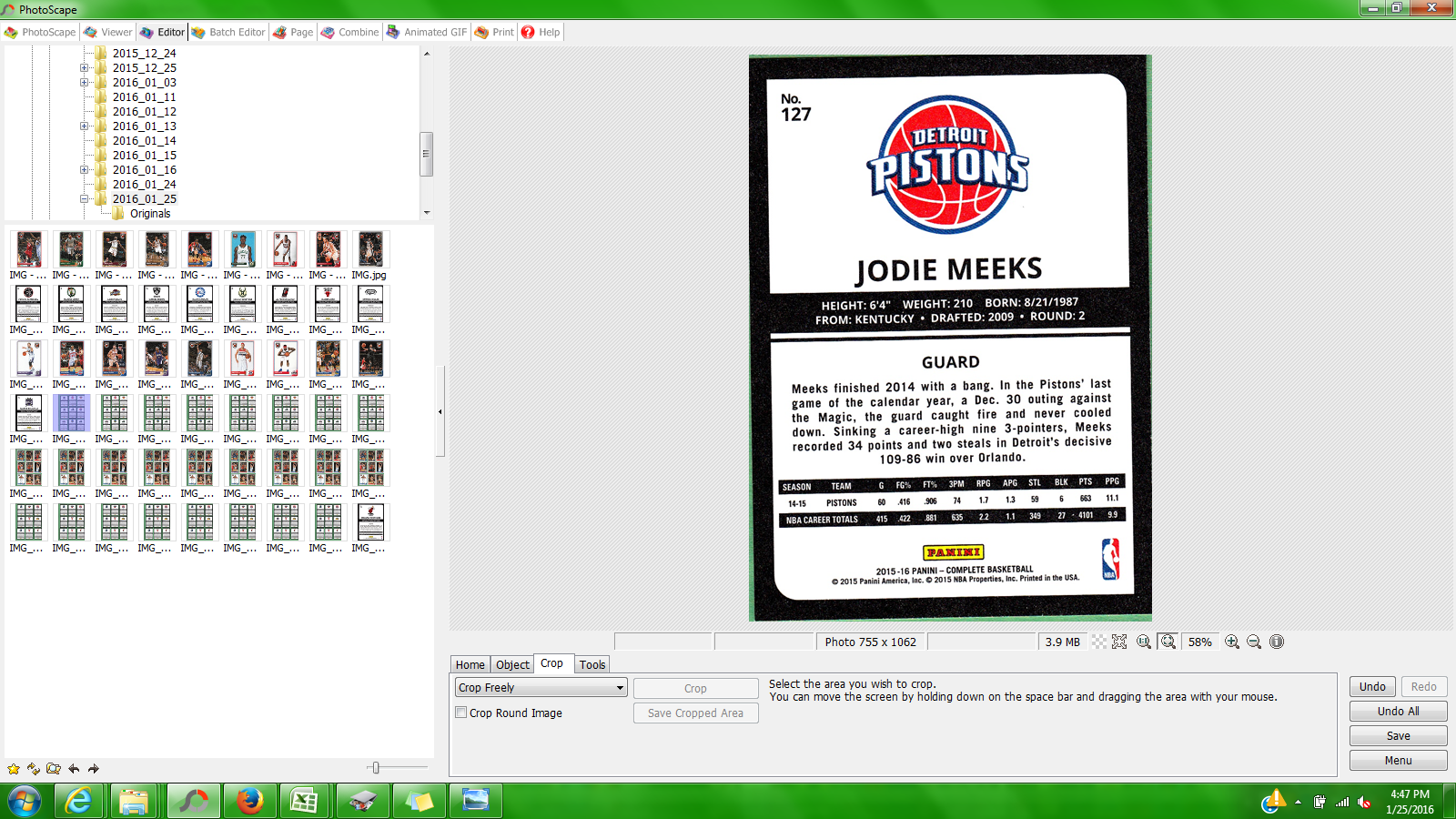Click the folder tree scroll-down arrow

tap(426, 213)
